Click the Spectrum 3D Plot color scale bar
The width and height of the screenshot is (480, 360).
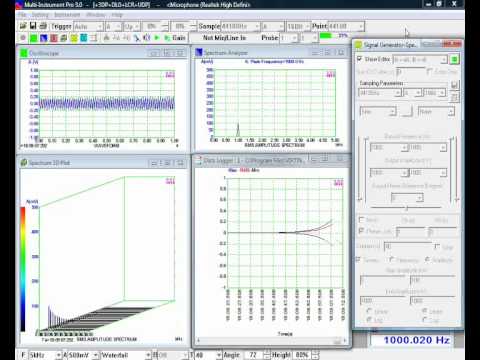23,269
